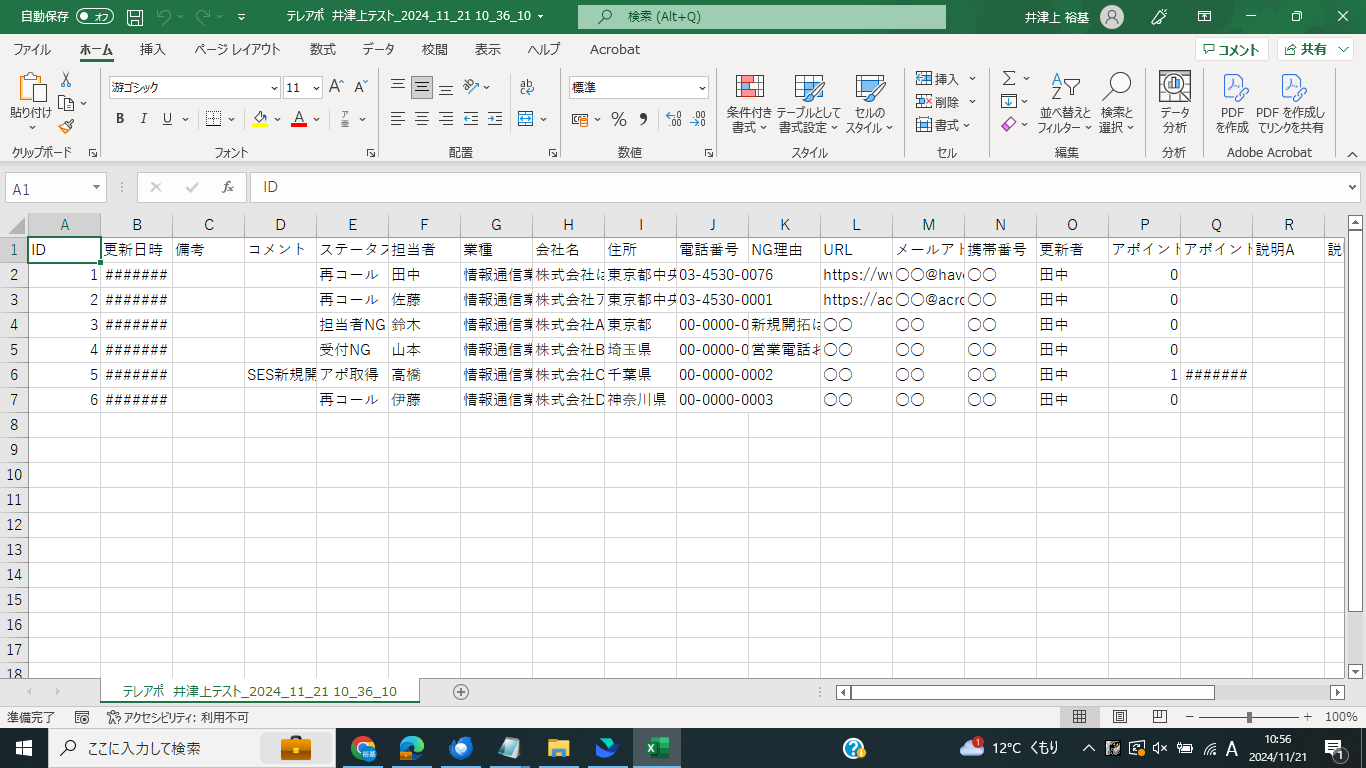Open Conditional Formatting (条件付き書式)
Viewport: 1366px width, 768px height.
749,104
